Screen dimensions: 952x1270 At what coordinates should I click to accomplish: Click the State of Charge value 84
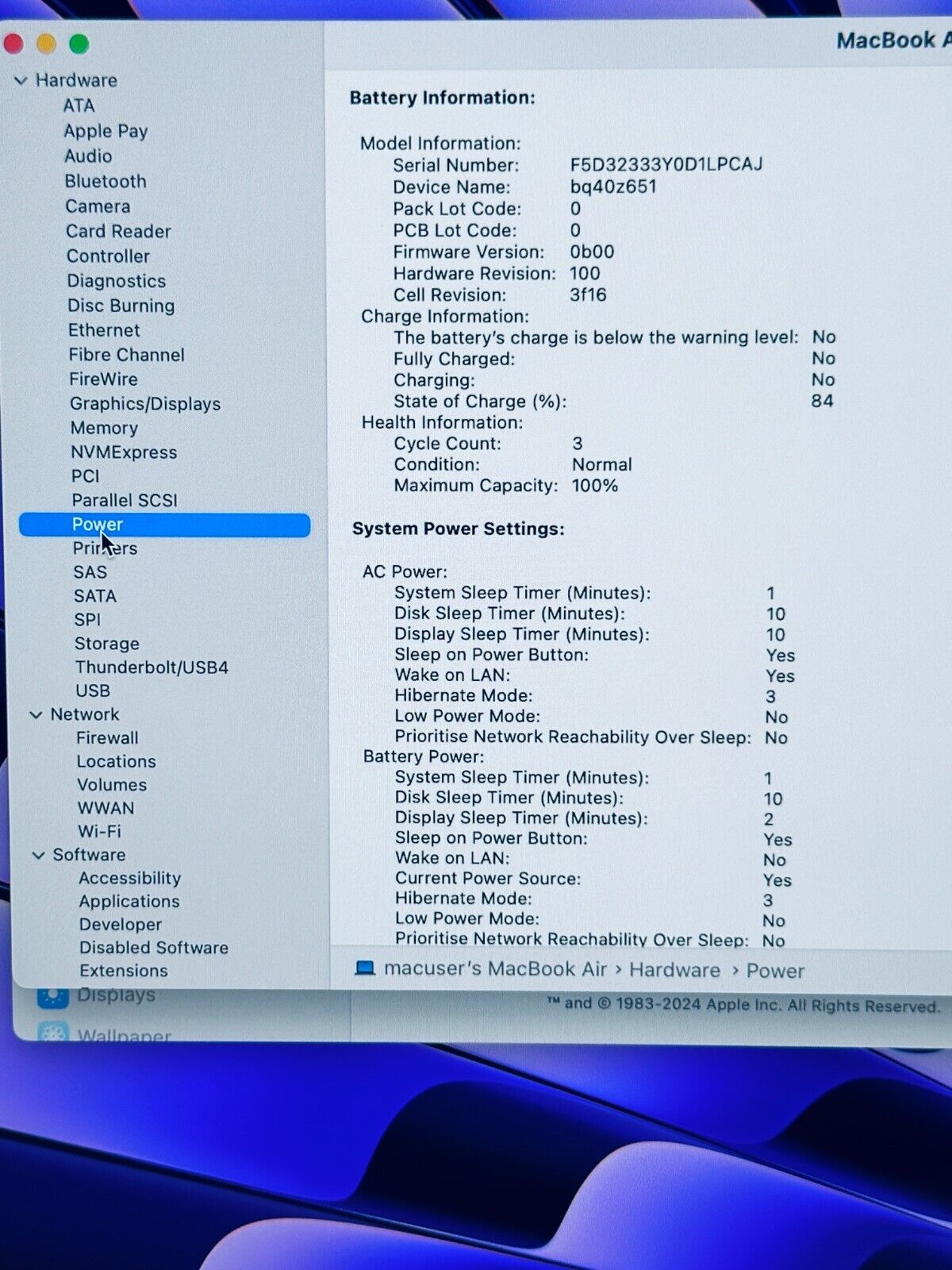pos(822,401)
